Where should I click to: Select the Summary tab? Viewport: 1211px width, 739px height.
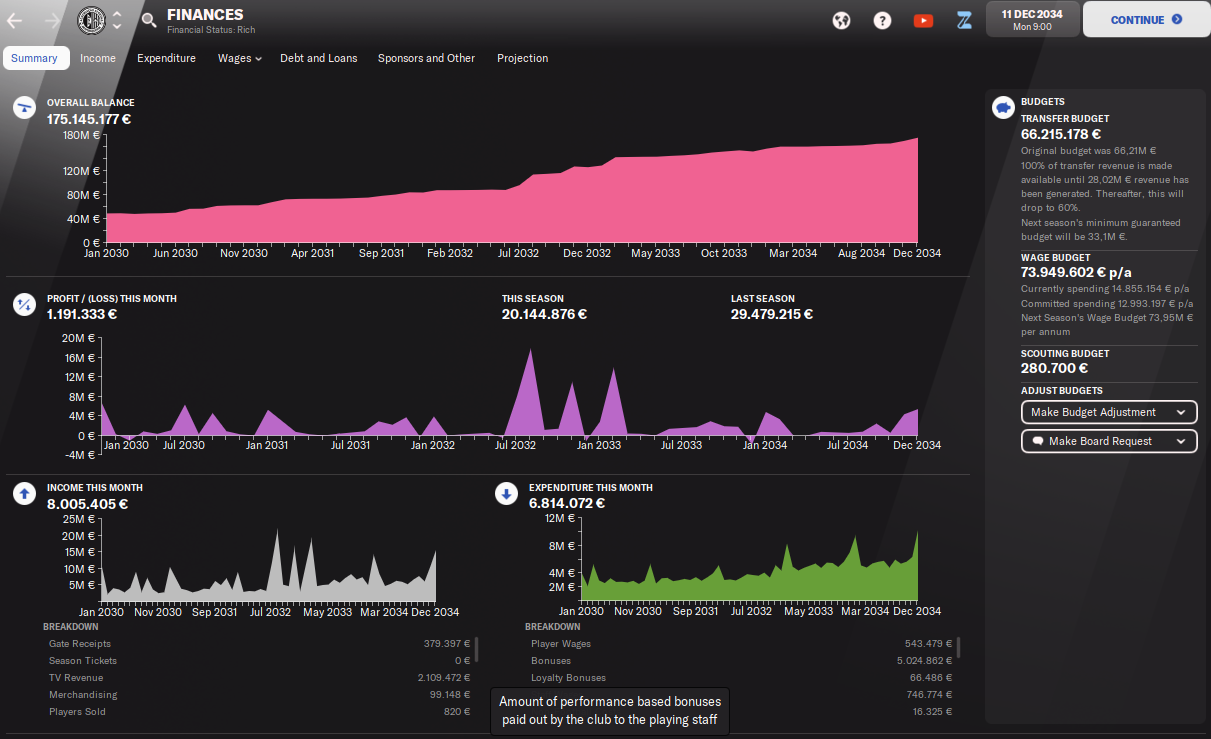pos(35,58)
